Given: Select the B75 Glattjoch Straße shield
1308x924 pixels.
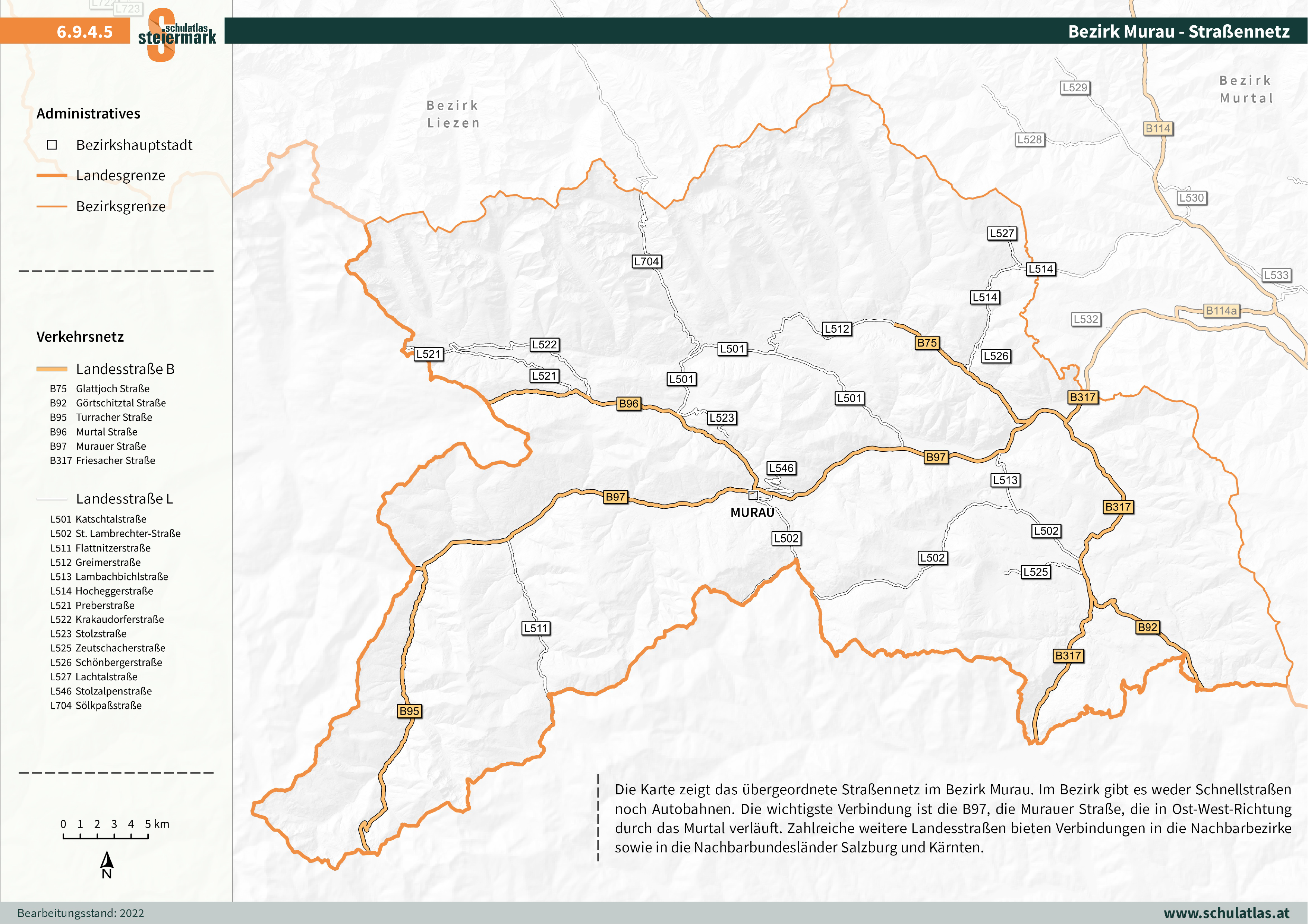Looking at the screenshot, I should 927,343.
